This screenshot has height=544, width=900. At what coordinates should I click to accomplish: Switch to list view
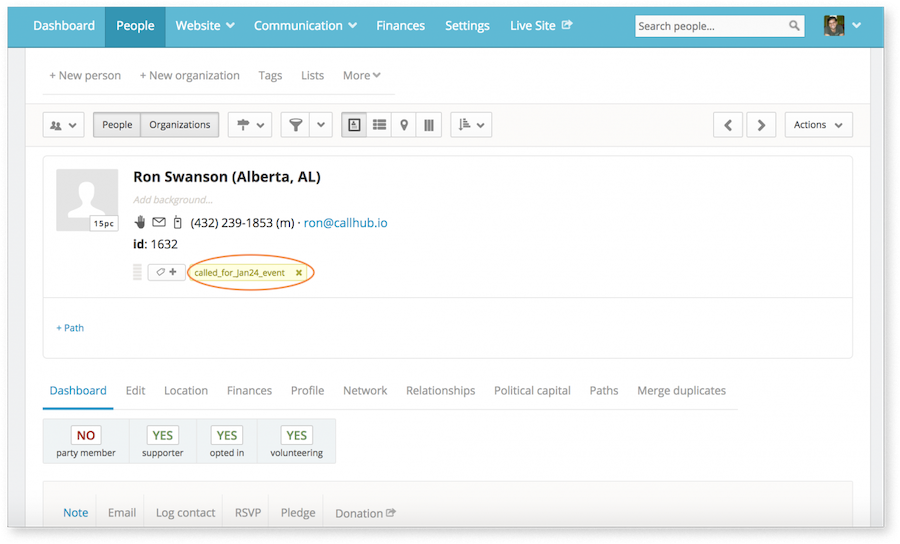point(379,125)
